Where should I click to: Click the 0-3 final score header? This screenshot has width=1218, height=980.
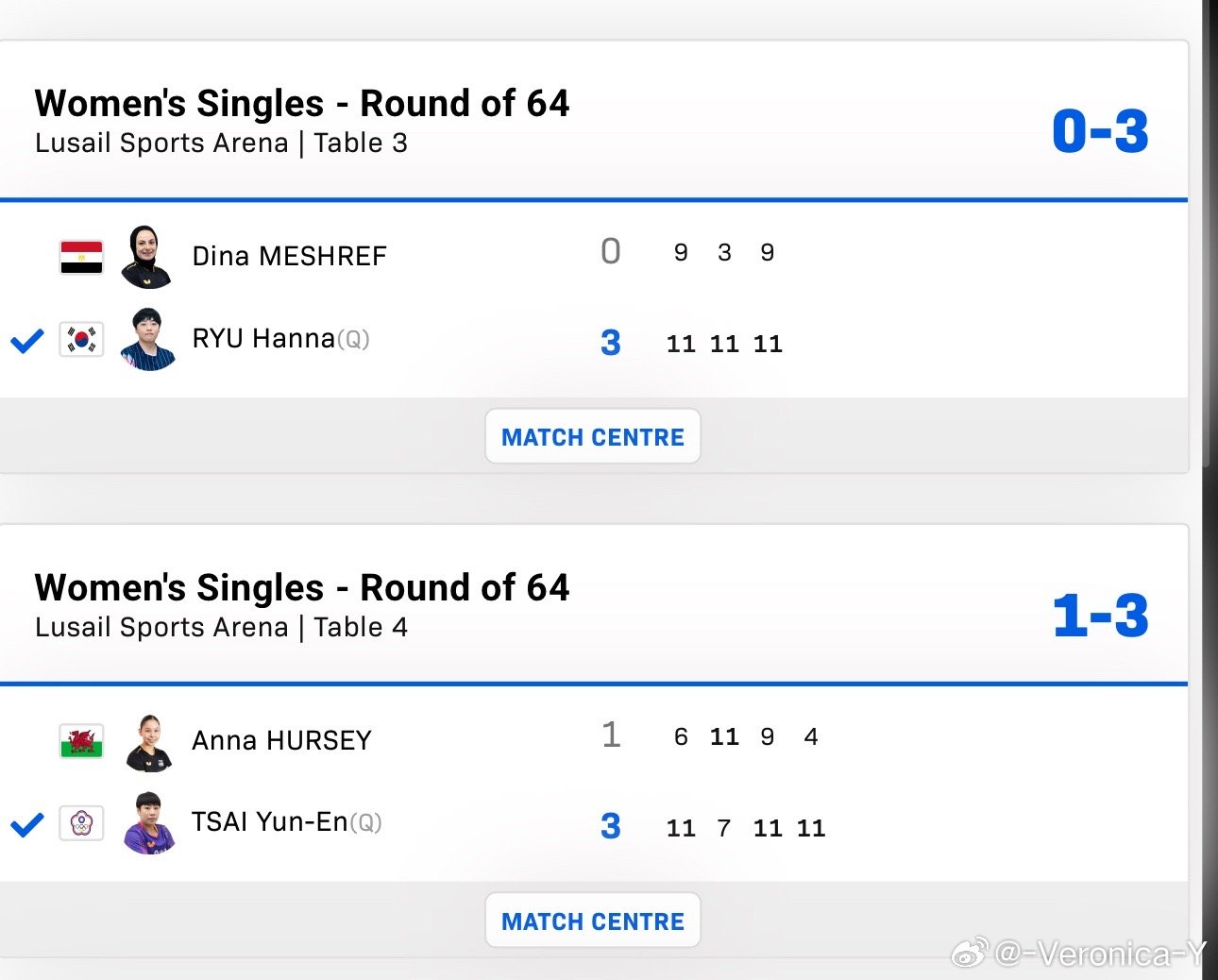click(1100, 131)
